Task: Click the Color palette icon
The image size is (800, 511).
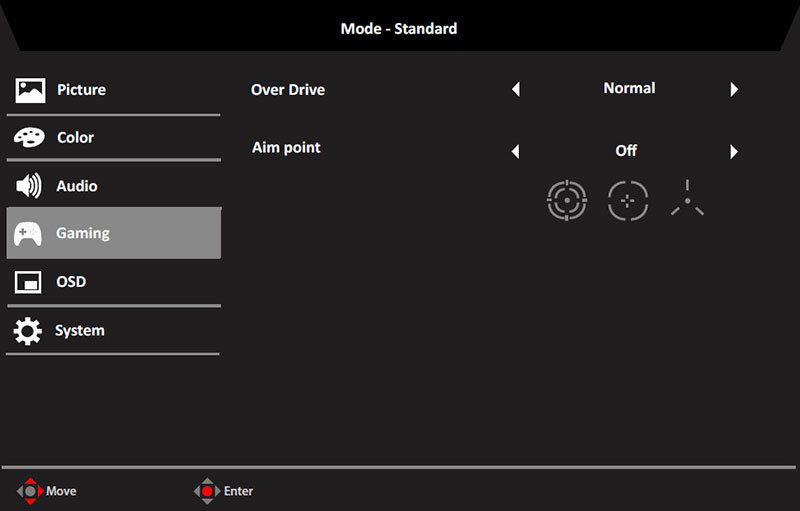Action: [29, 137]
